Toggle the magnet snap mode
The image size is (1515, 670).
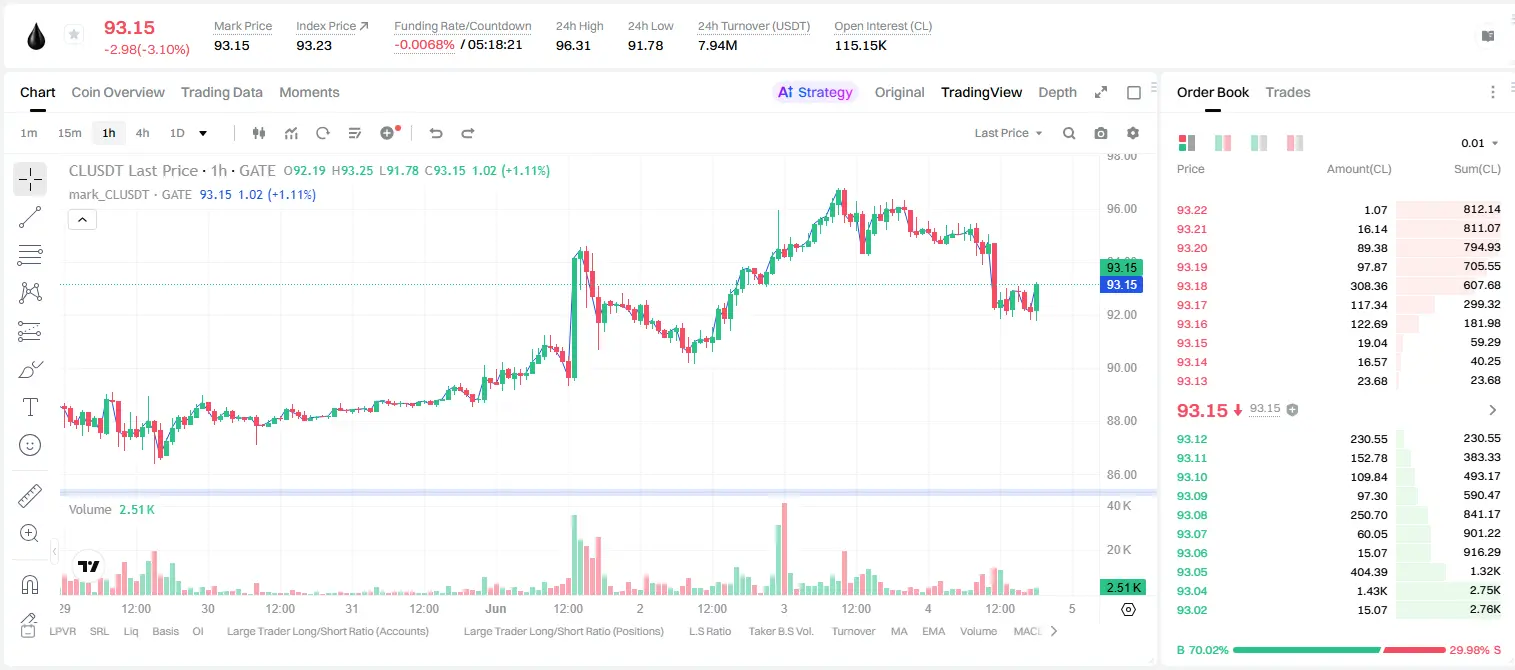pos(30,584)
